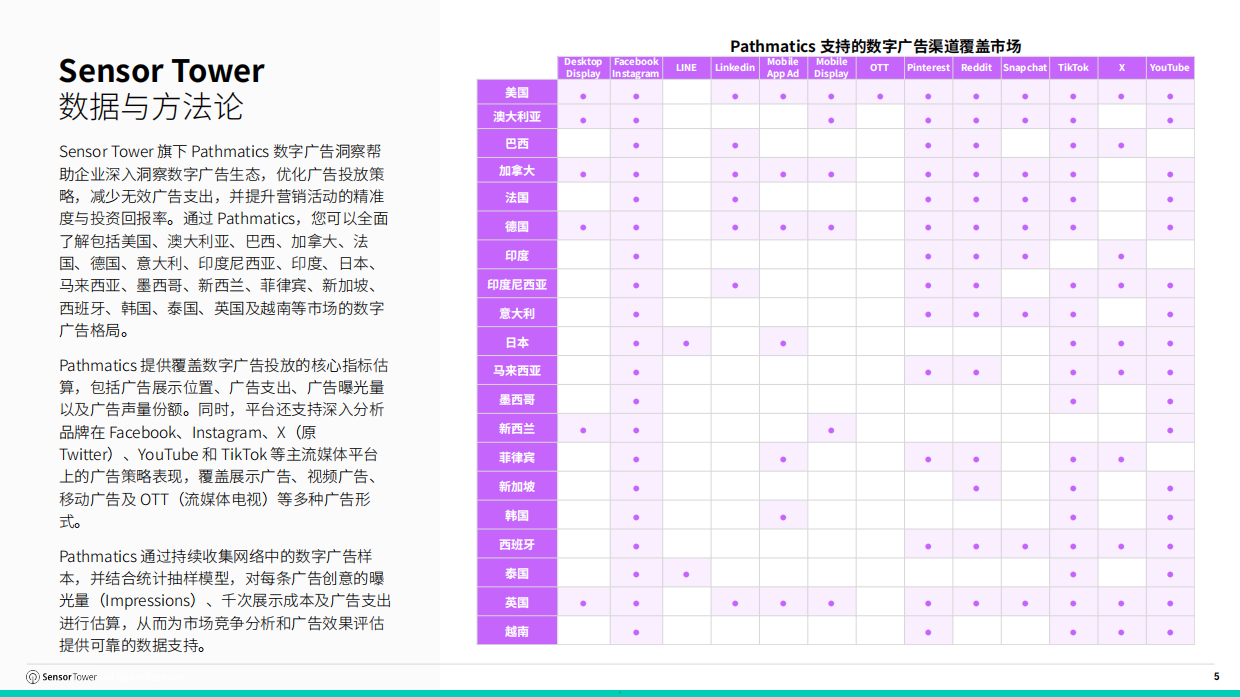
Task: Select the '泰国' row label
Action: pos(517,574)
